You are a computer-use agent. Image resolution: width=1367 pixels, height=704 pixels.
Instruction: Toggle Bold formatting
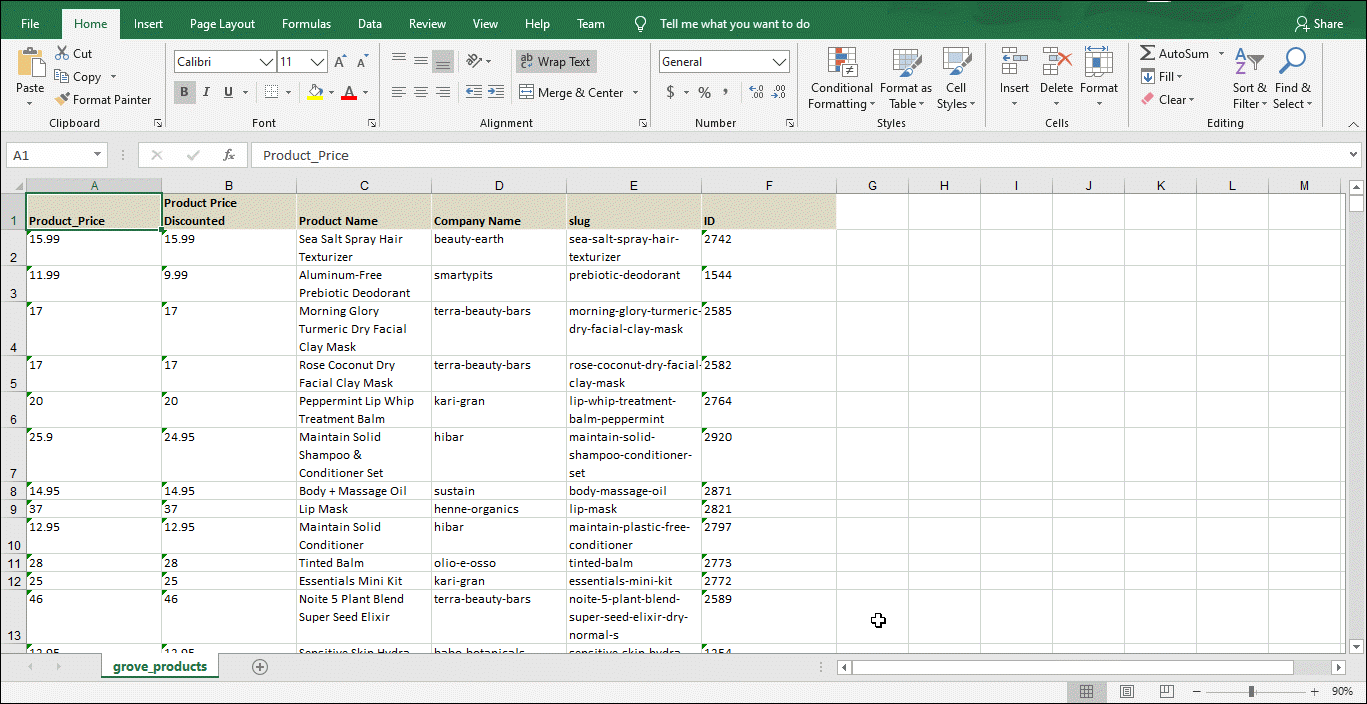coord(184,92)
